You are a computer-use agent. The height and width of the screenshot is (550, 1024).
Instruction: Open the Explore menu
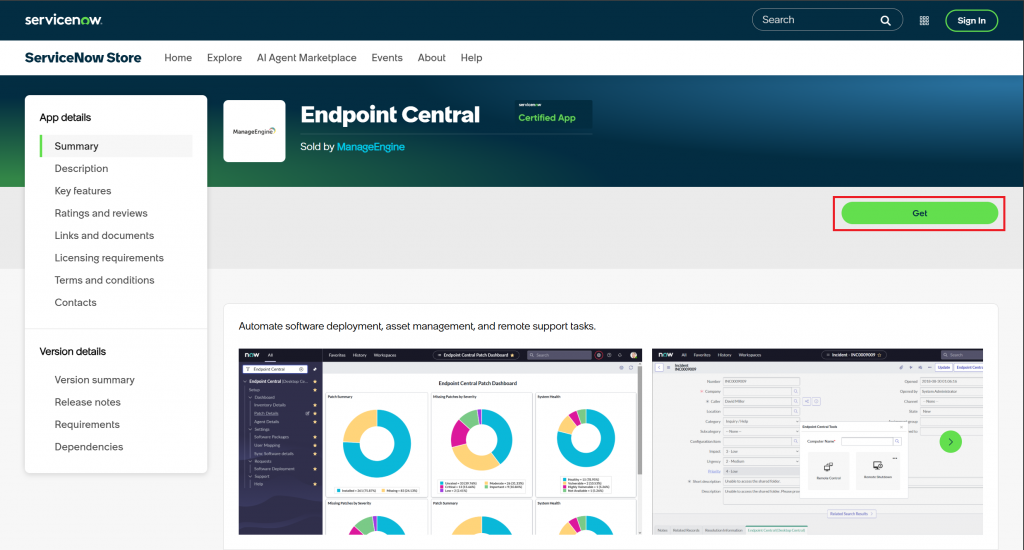(x=224, y=57)
